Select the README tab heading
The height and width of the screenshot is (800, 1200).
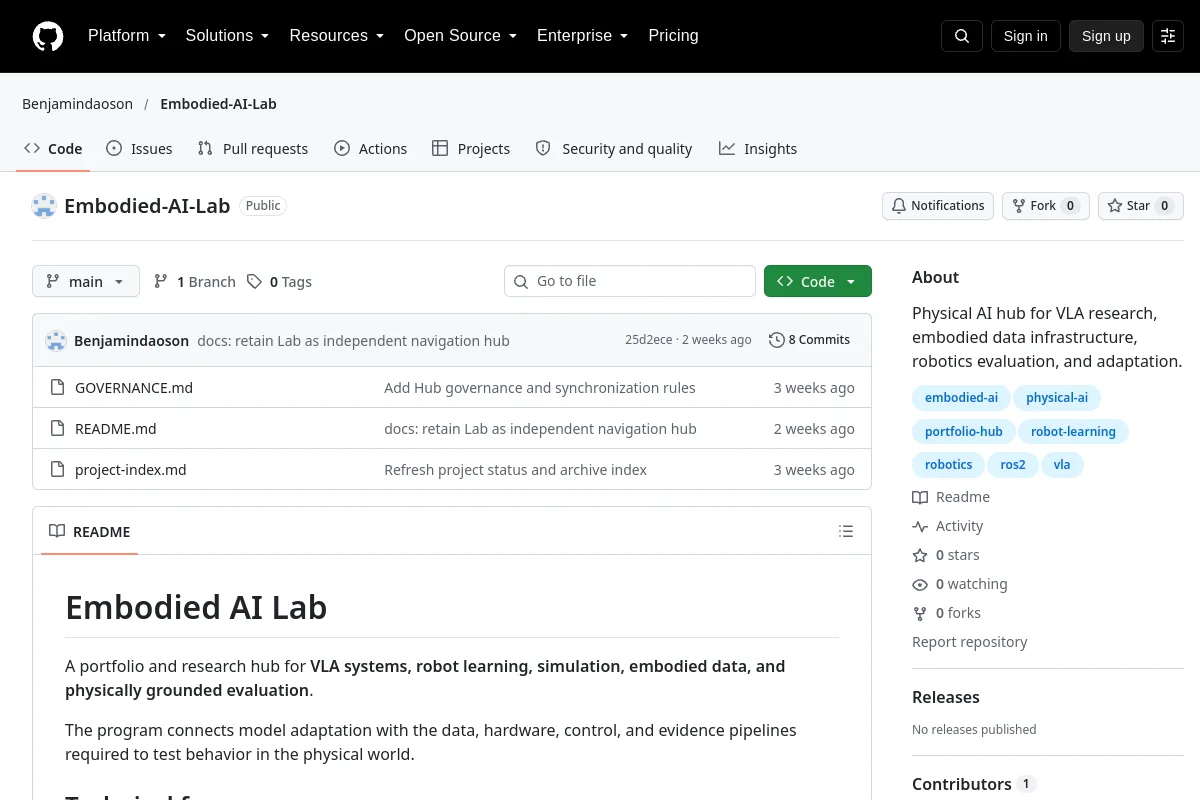coord(90,531)
